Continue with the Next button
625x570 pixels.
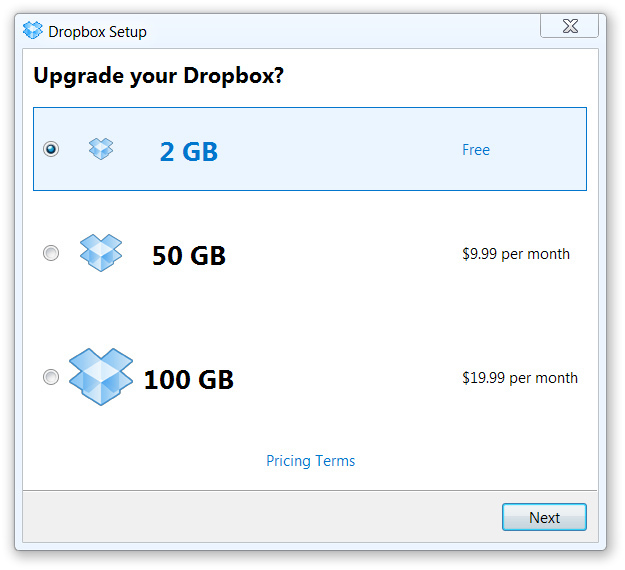coord(544,517)
